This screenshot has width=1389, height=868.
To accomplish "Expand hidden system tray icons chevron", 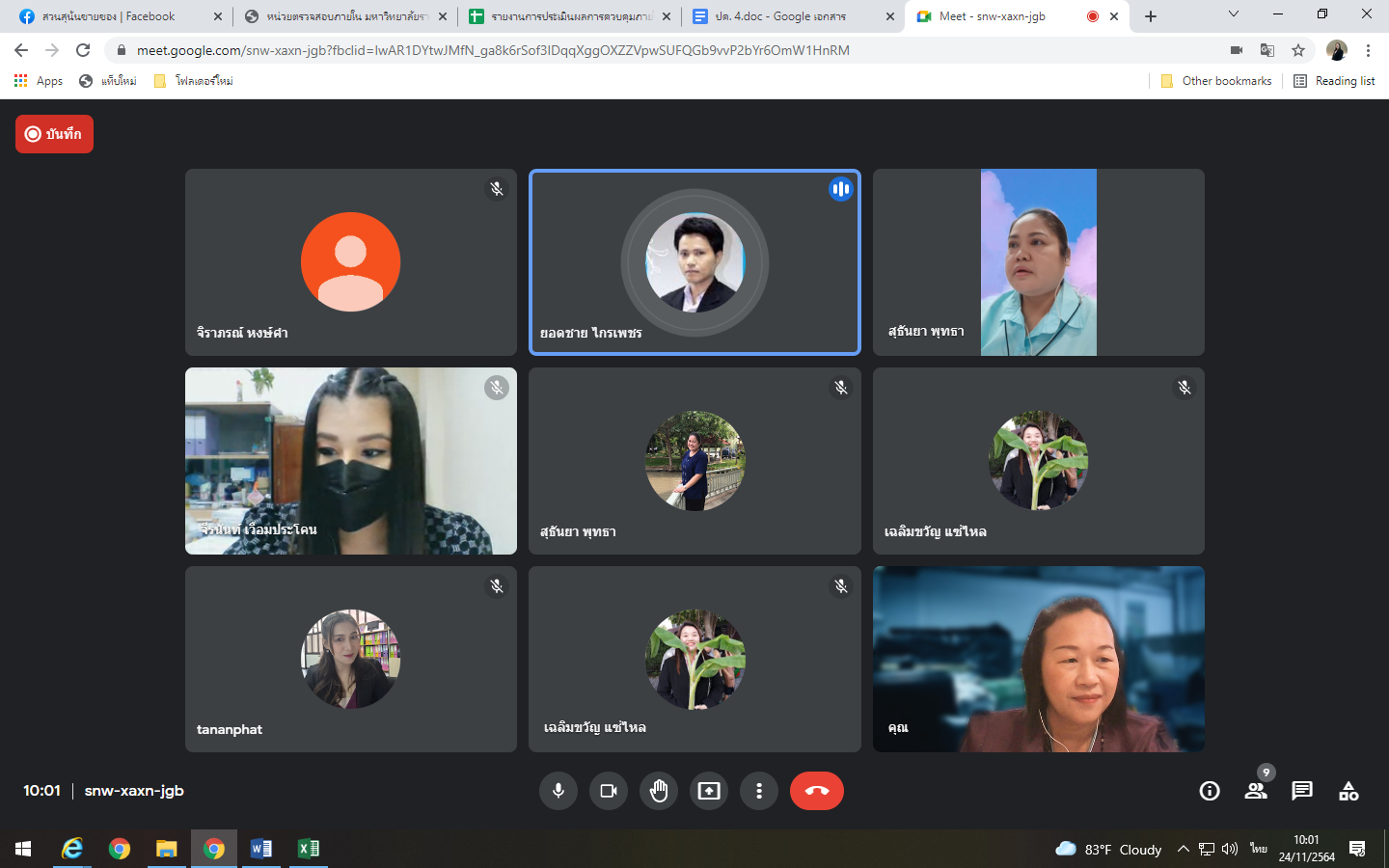I will coord(1183,849).
